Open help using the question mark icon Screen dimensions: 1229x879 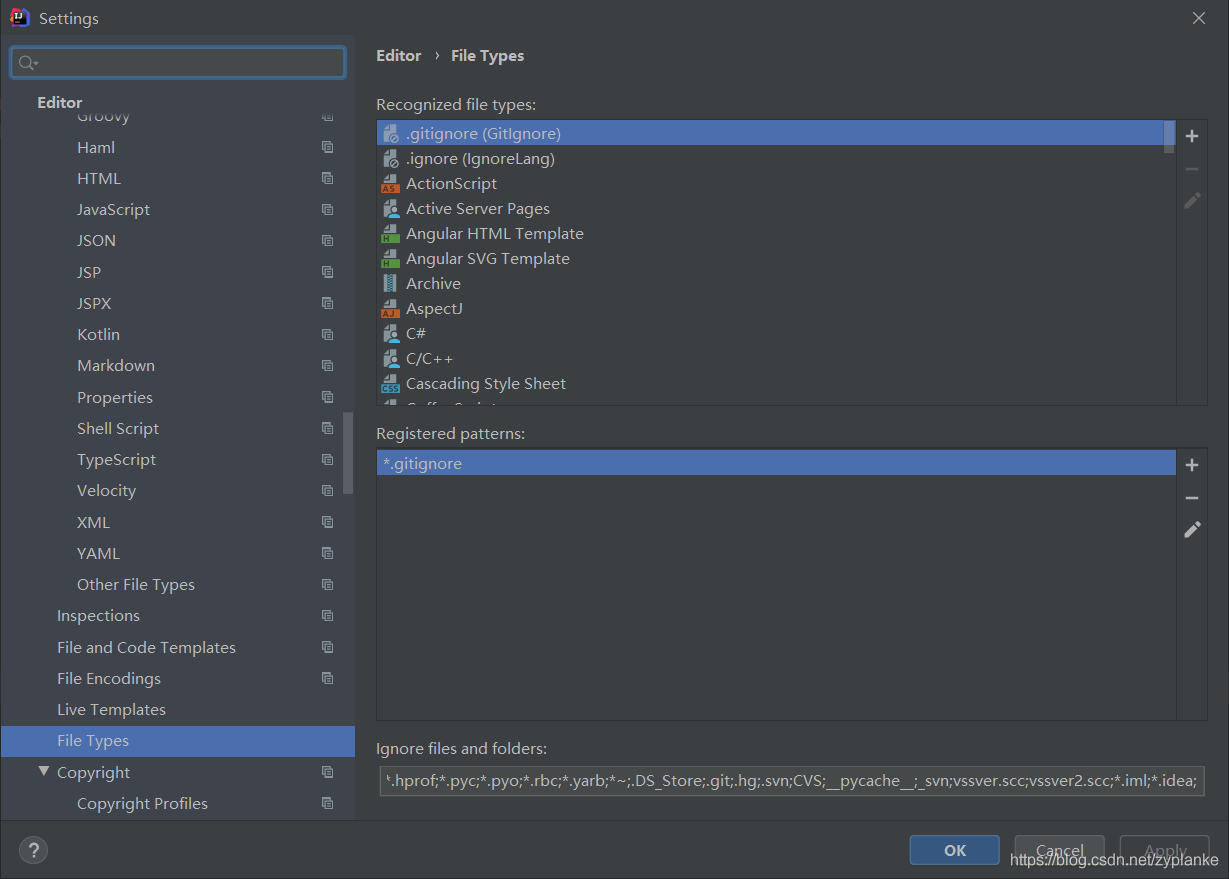33,850
